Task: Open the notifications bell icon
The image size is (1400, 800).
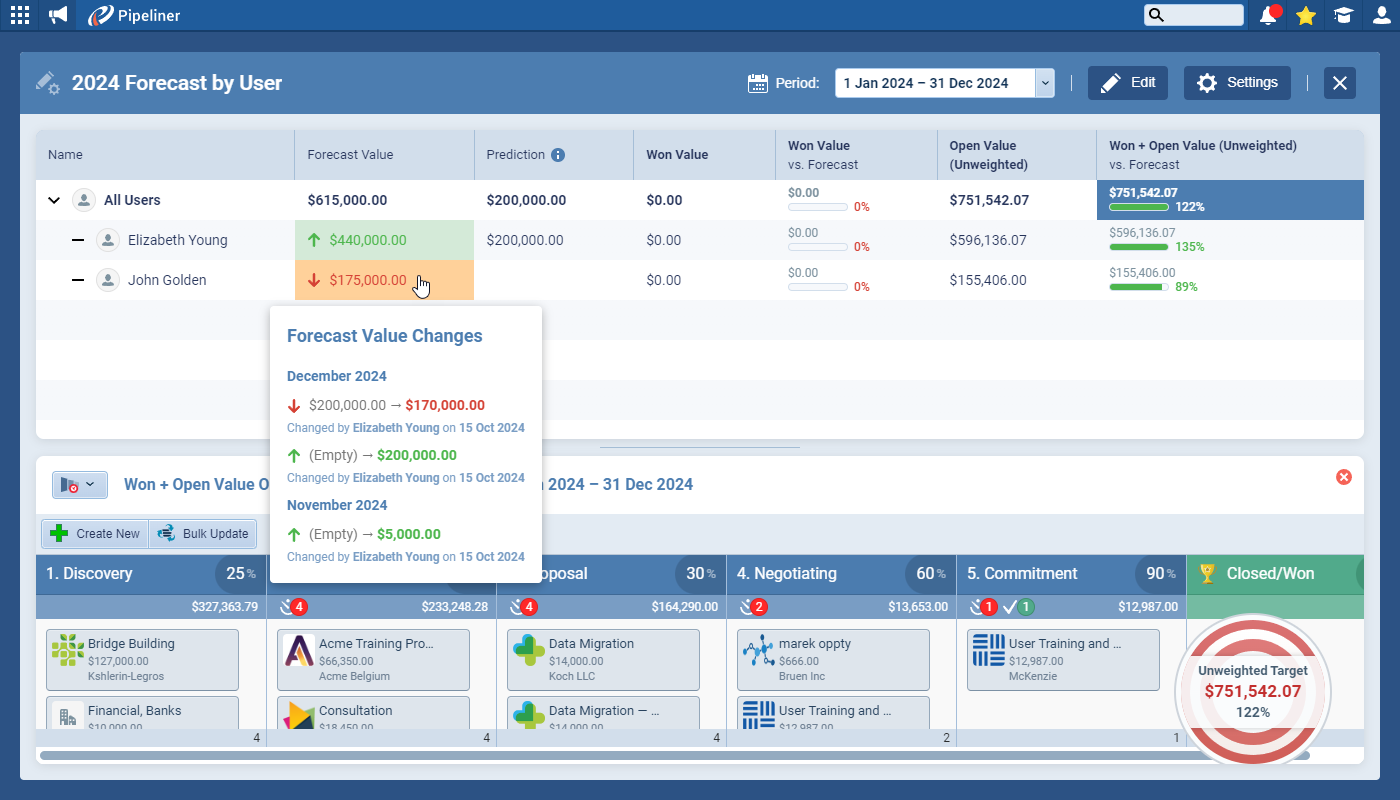Action: [1269, 15]
